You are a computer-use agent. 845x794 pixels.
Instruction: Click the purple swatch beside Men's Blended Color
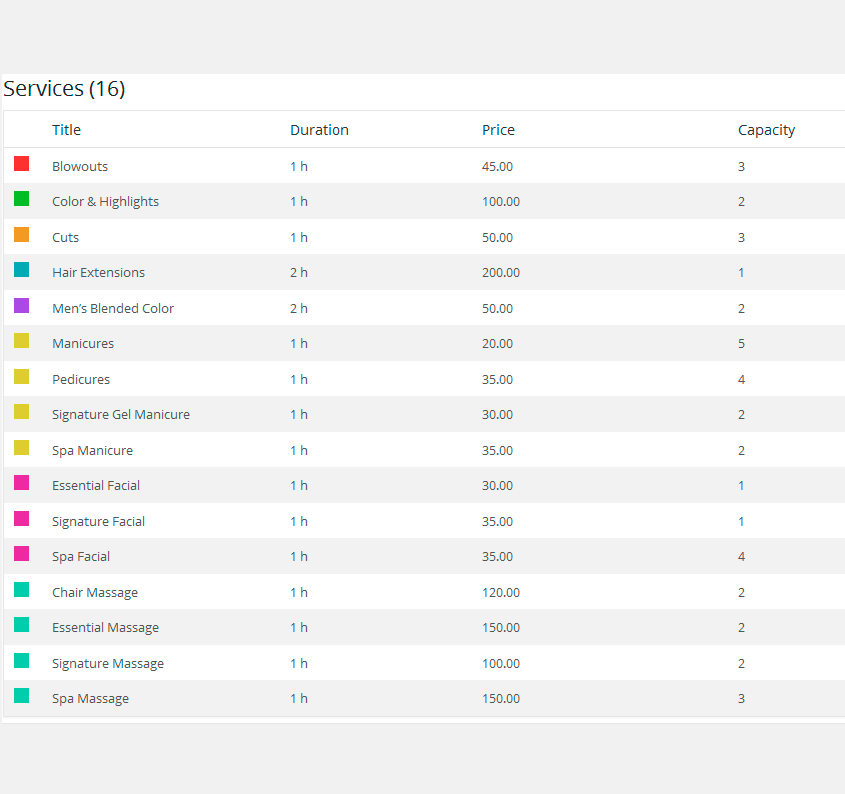(x=21, y=306)
